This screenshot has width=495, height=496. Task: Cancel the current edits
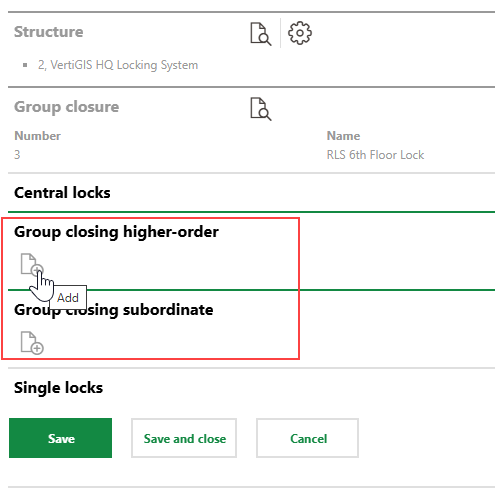[308, 438]
